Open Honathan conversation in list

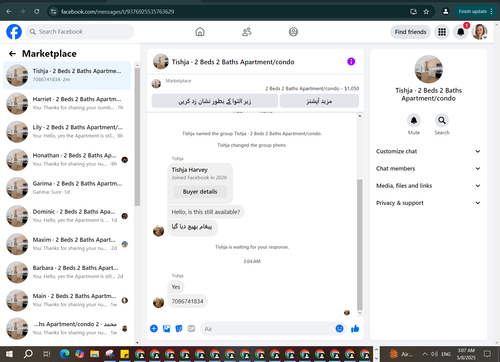pos(67,160)
